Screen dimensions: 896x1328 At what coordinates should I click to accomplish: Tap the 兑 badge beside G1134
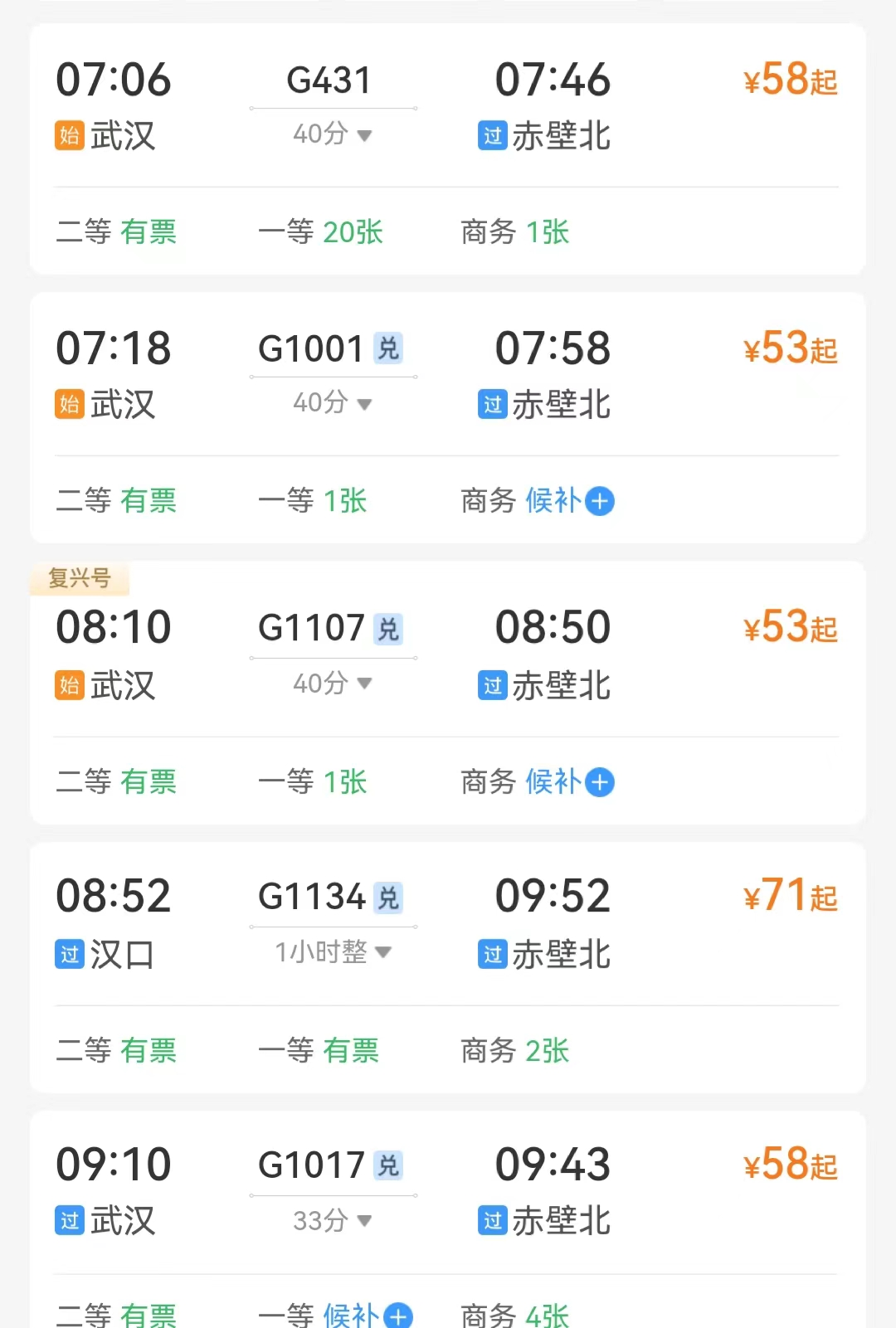click(x=388, y=897)
